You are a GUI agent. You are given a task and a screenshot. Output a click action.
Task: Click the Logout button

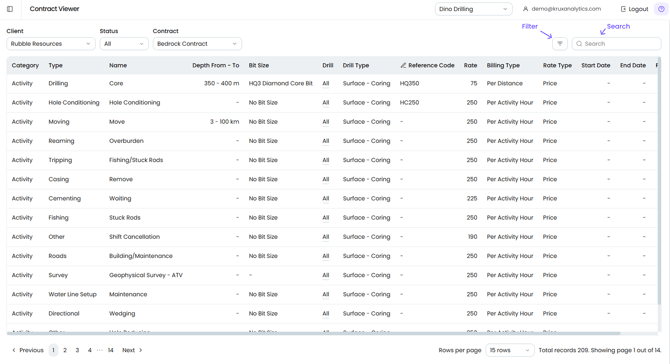click(635, 9)
